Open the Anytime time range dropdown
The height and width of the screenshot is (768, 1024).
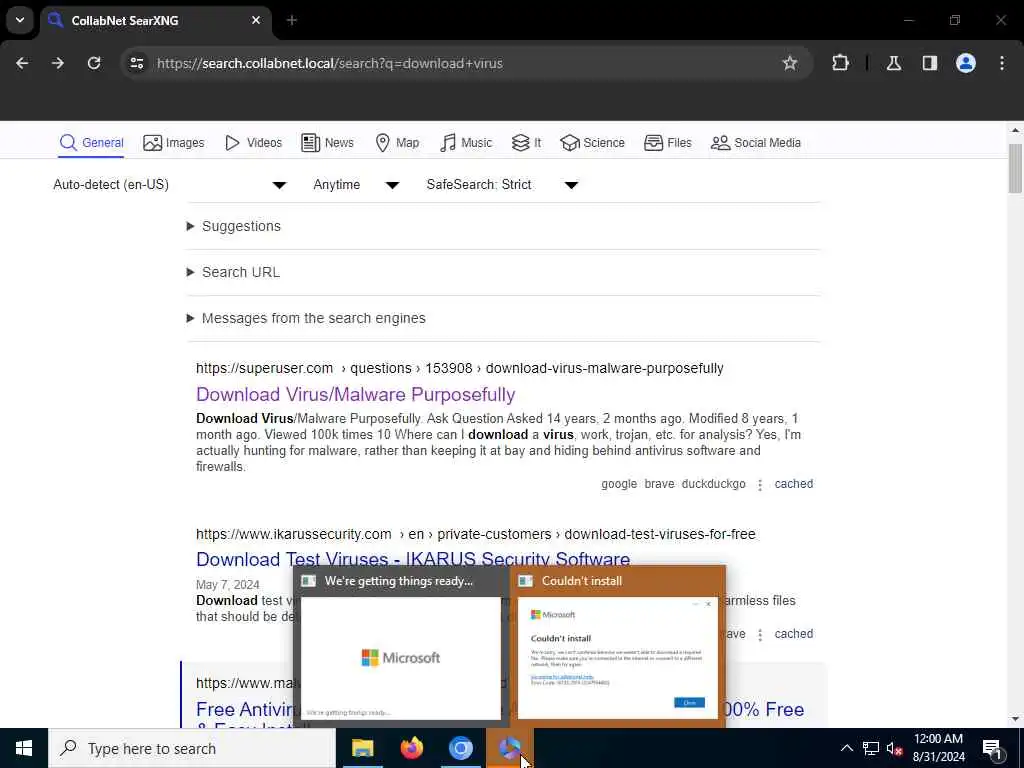(356, 185)
